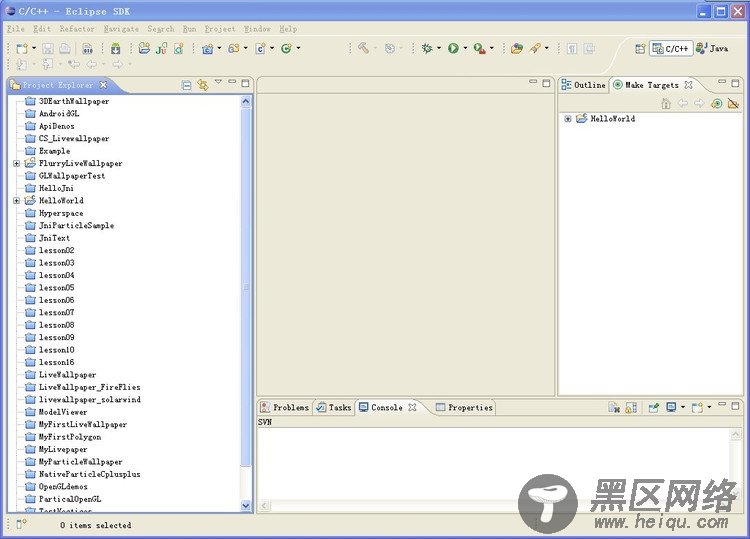
Task: Open the Window menu
Action: [x=257, y=29]
